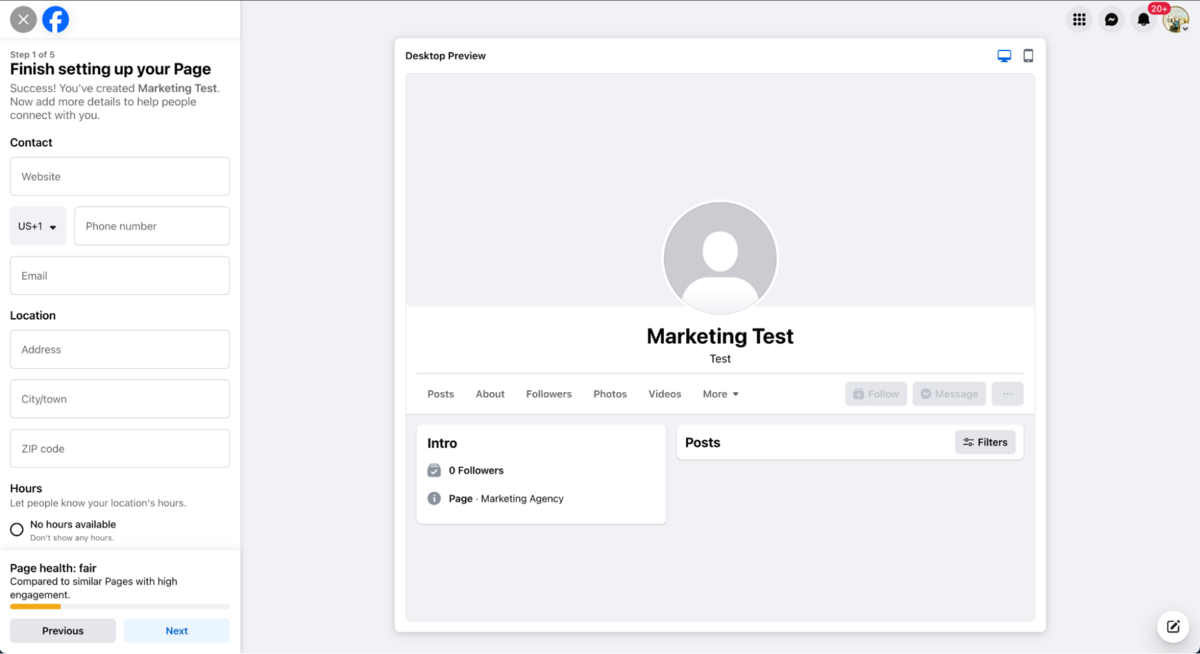
Task: Select the No hours available option
Action: point(17,530)
